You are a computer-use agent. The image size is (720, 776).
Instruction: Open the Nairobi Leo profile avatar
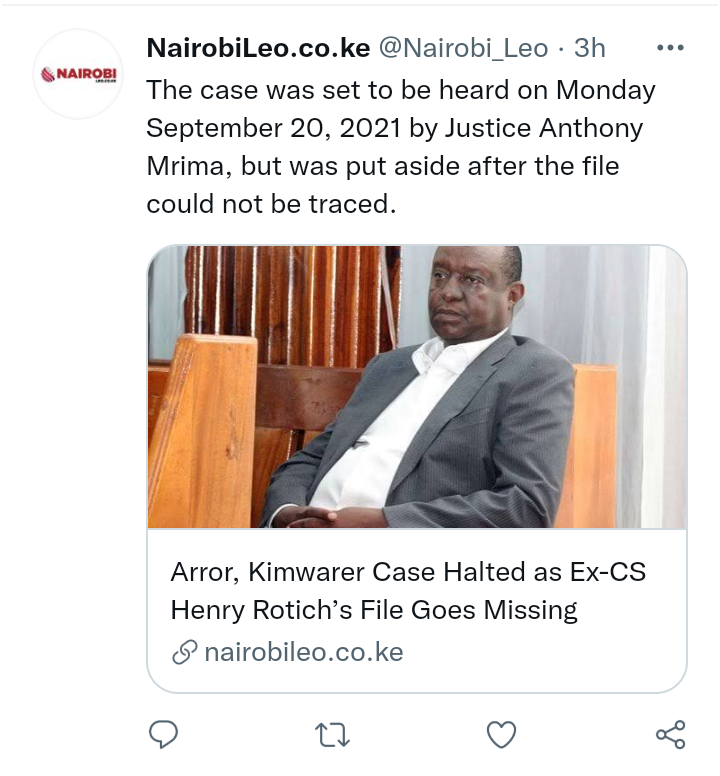point(78,74)
